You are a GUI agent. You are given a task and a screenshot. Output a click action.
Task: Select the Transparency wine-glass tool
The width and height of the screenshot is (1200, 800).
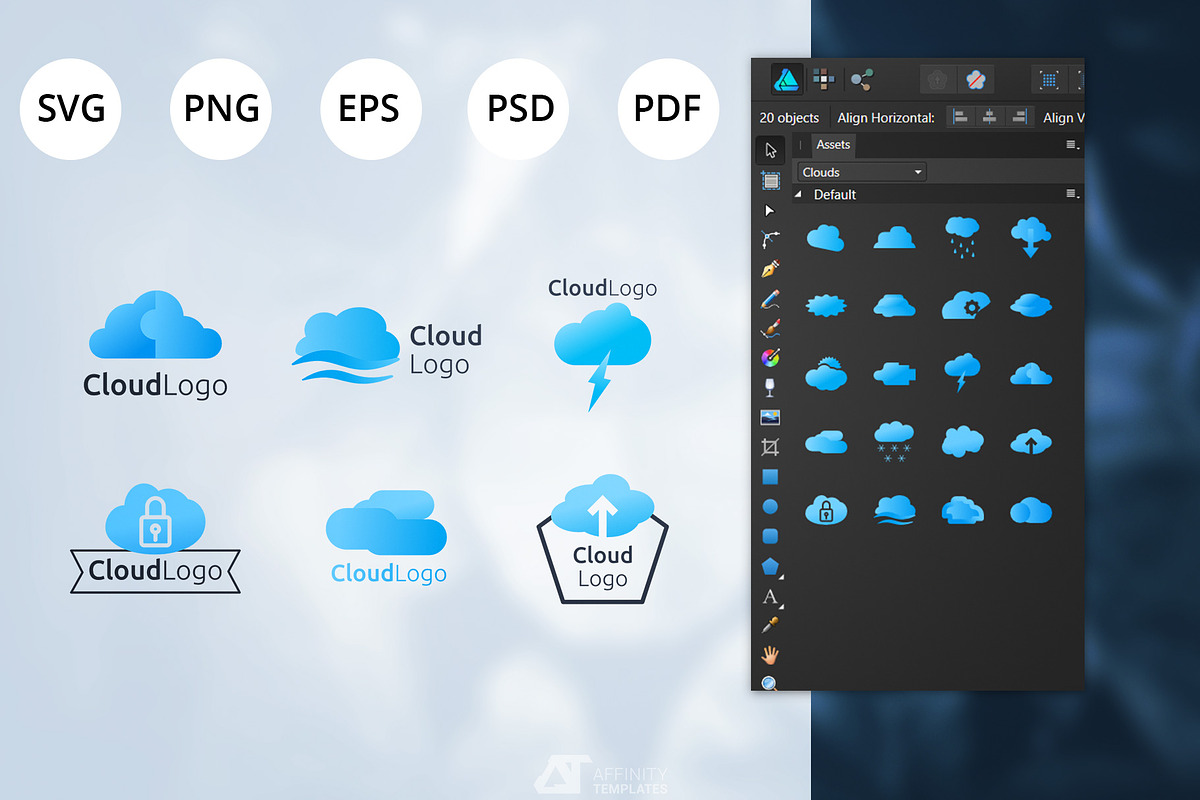click(x=770, y=387)
